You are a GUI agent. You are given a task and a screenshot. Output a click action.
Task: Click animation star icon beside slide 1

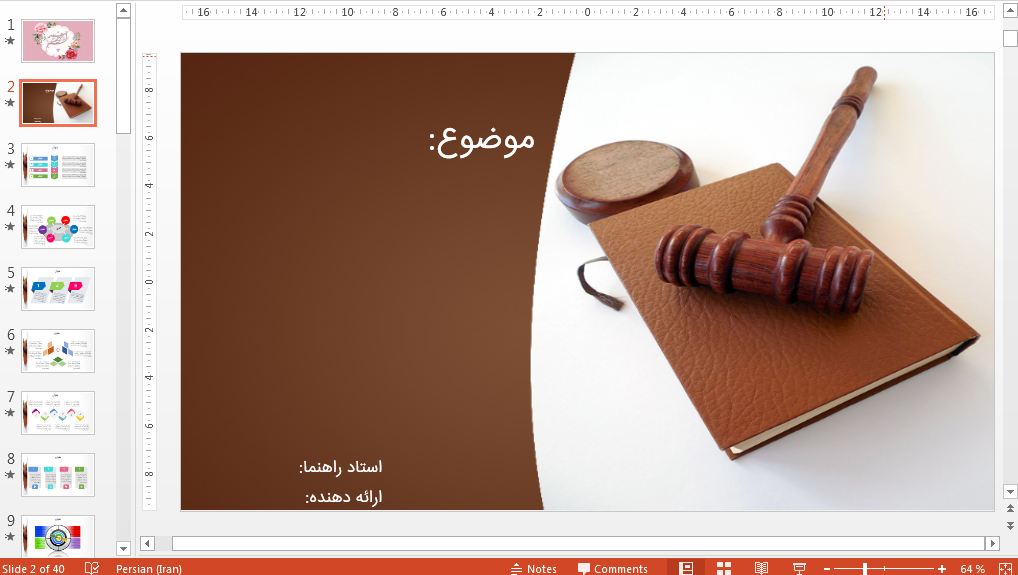[x=10, y=40]
